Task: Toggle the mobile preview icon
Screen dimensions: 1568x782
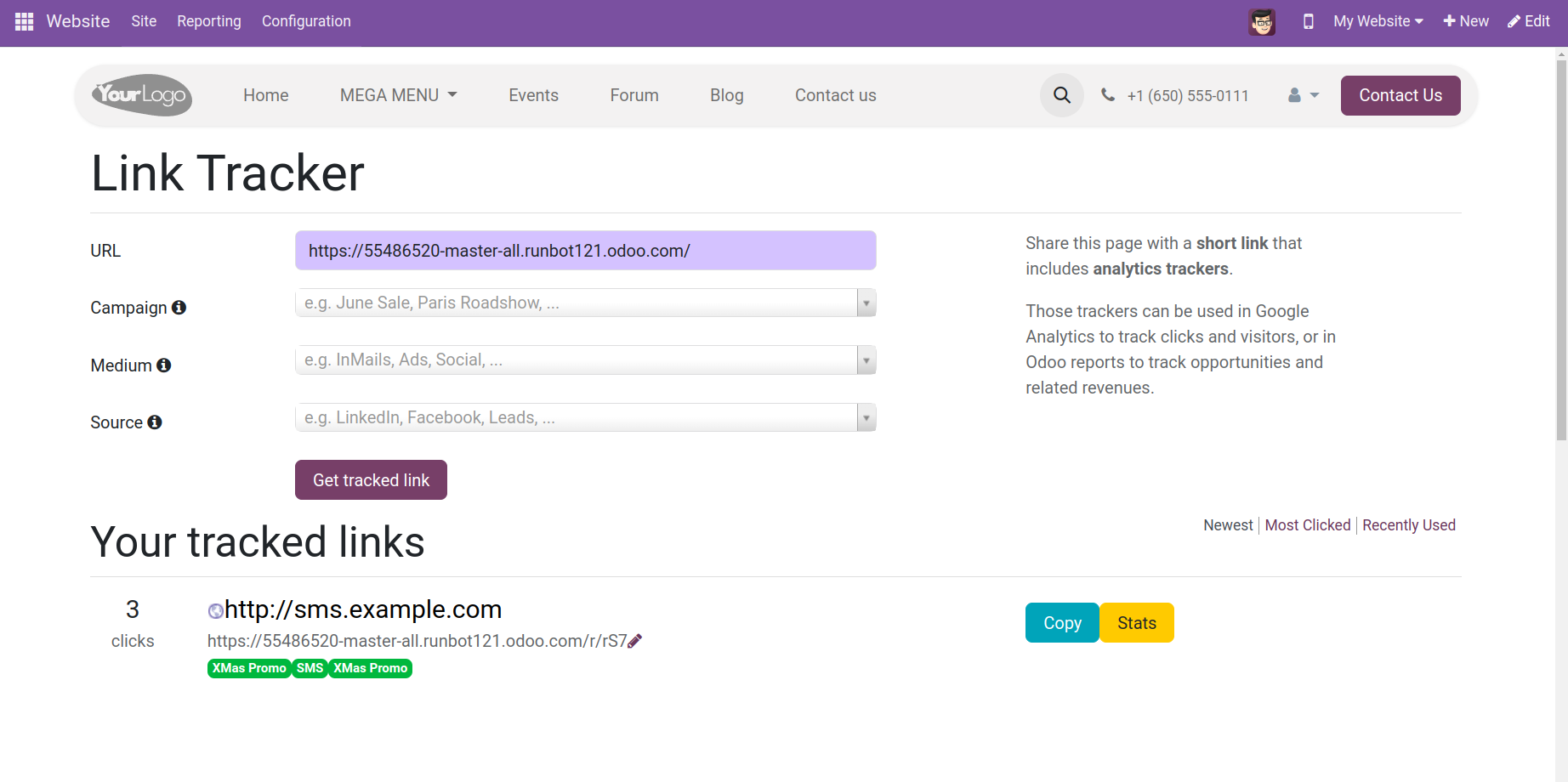Action: 1308,21
